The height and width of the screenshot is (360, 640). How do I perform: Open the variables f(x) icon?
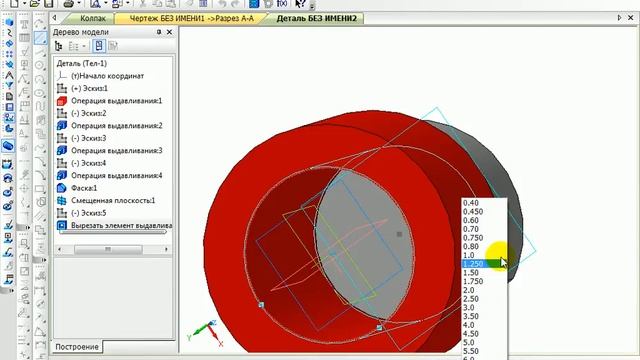[282, 4]
